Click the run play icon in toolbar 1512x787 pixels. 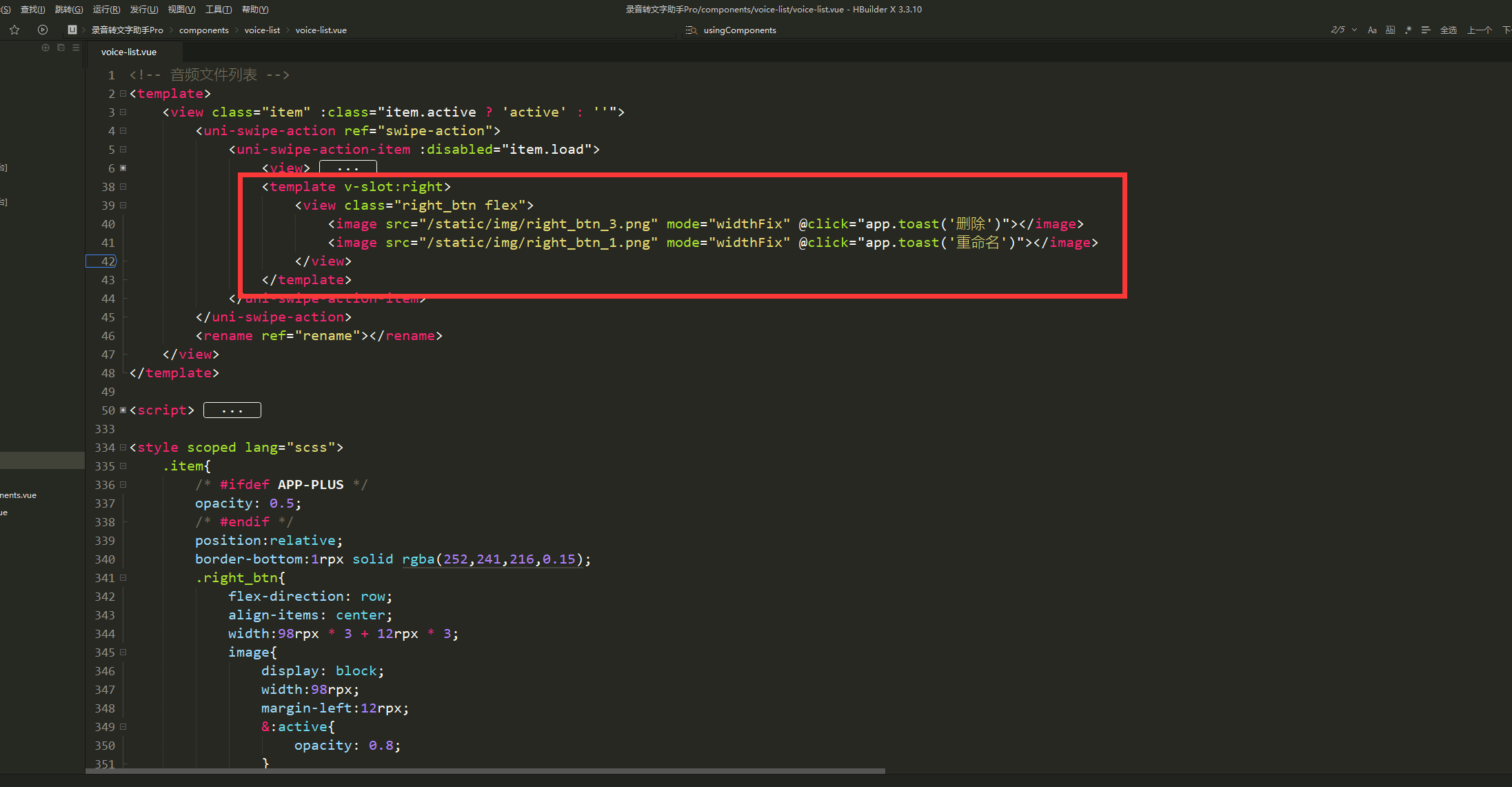43,30
